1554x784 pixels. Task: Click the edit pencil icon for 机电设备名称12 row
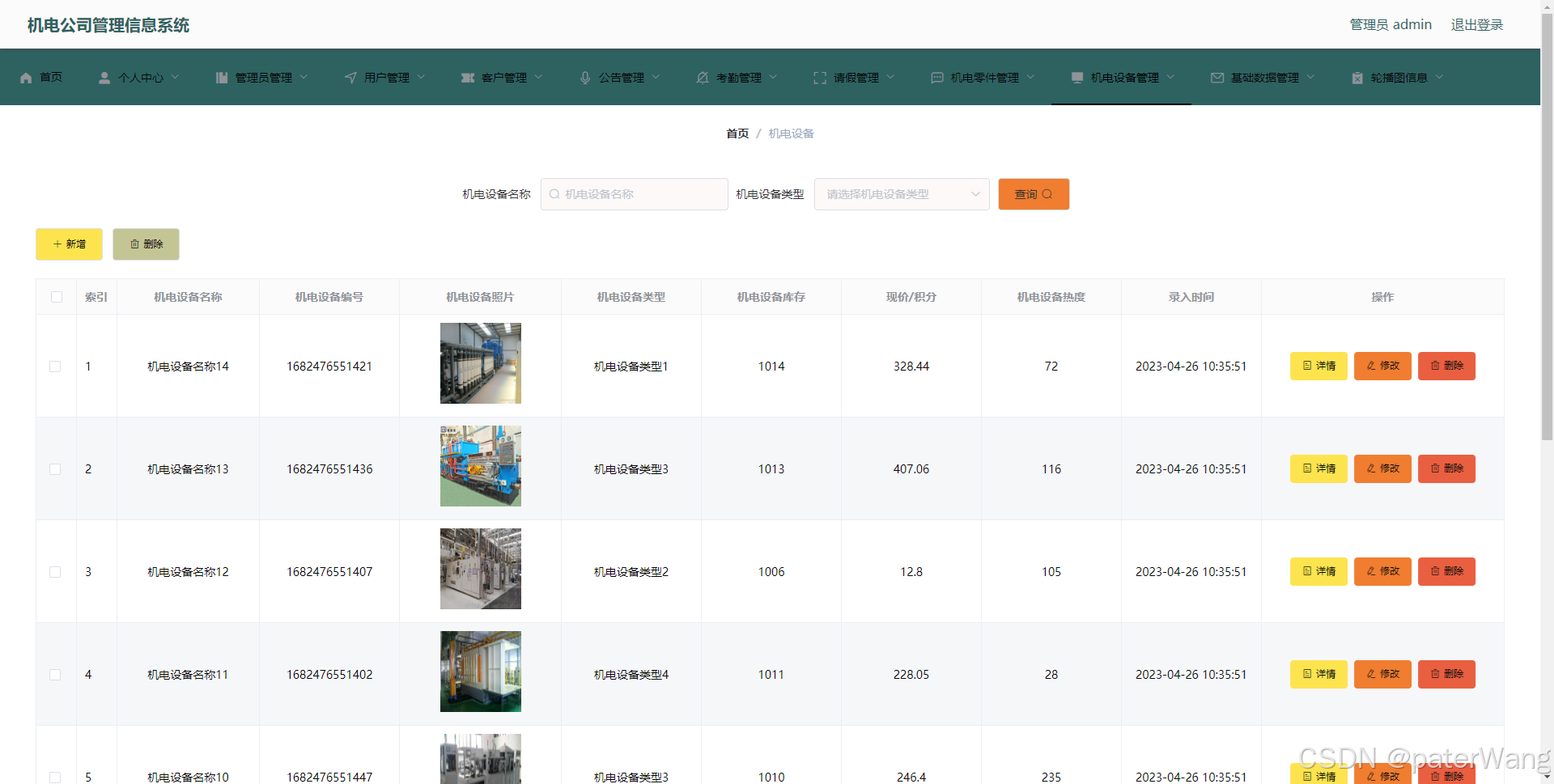(1371, 571)
